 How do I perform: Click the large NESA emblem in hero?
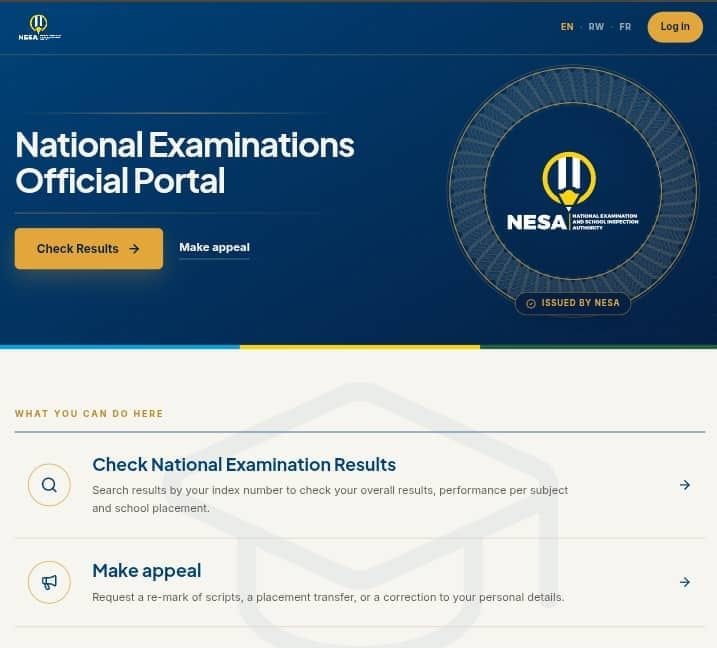[573, 191]
